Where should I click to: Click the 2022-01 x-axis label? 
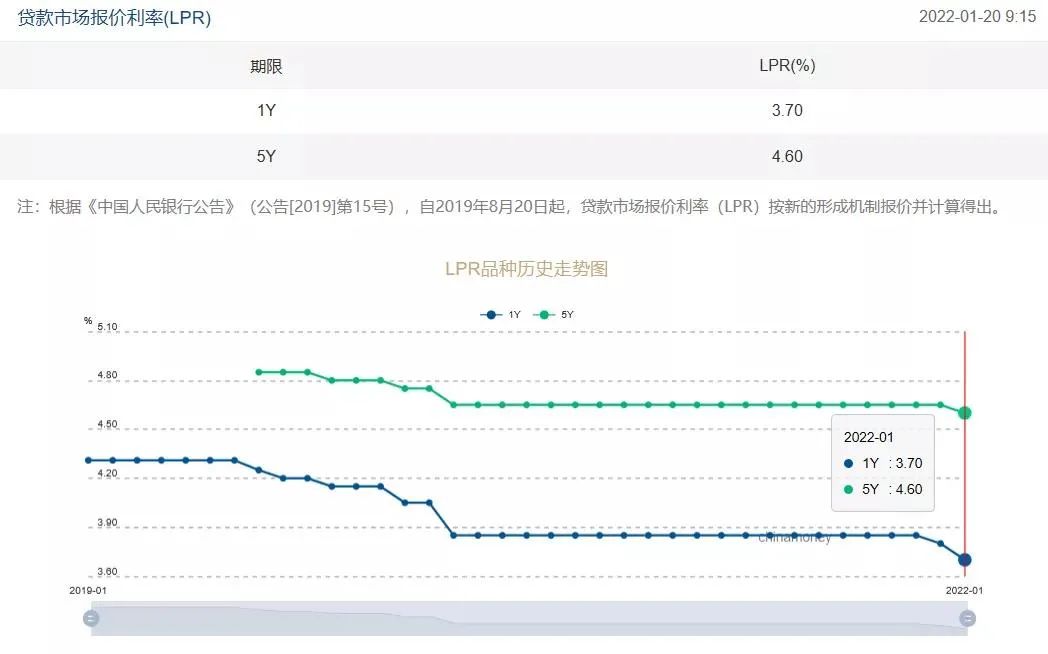(964, 591)
